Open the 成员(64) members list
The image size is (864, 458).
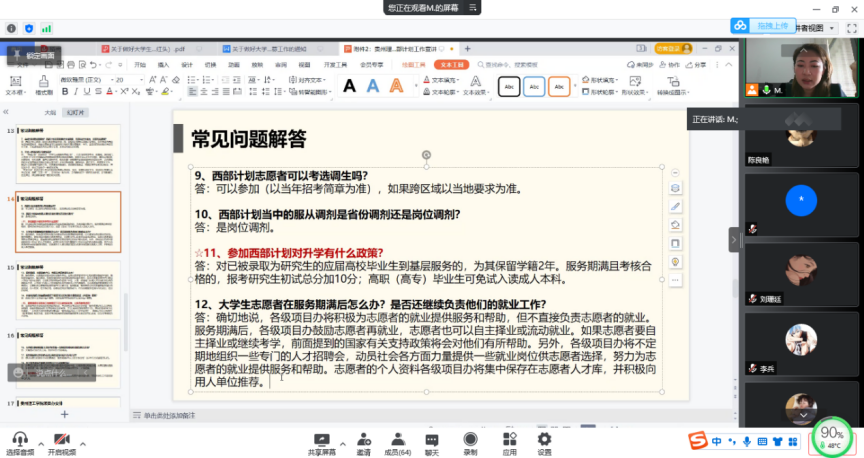397,443
